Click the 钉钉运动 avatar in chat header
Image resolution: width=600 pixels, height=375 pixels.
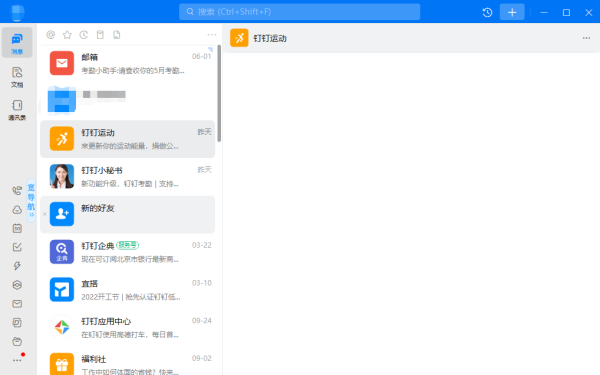point(239,38)
